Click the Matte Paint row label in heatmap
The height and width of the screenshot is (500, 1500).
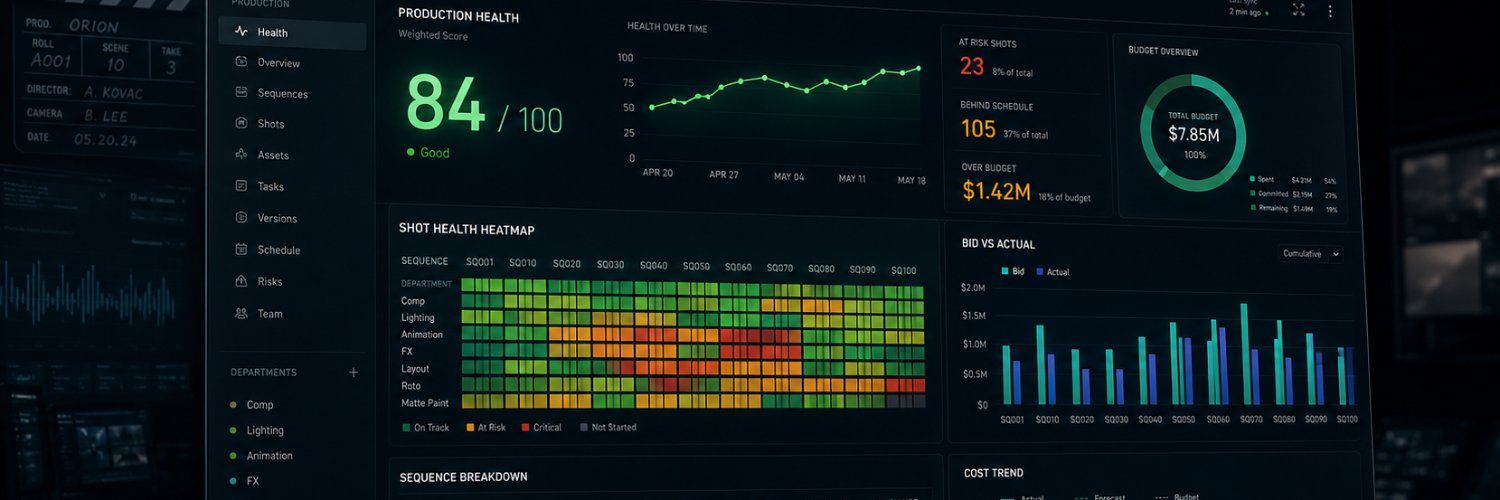(425, 403)
